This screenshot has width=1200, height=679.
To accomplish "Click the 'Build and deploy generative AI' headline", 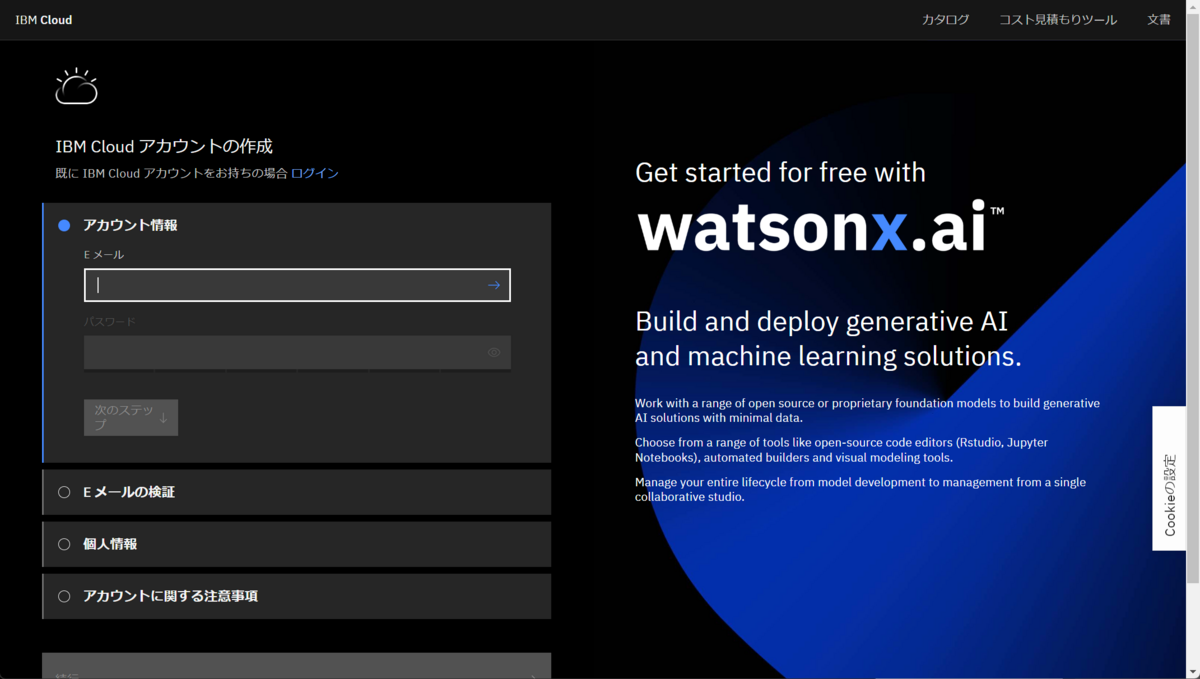I will tap(828, 338).
